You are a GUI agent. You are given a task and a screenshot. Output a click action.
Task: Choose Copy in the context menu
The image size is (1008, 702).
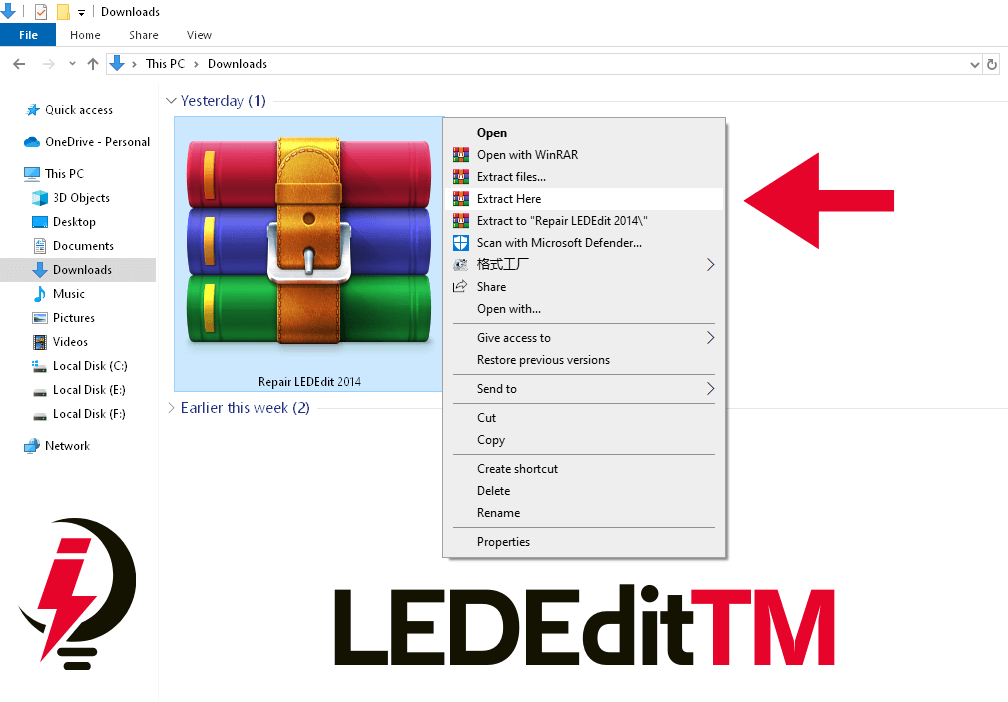coord(584,440)
